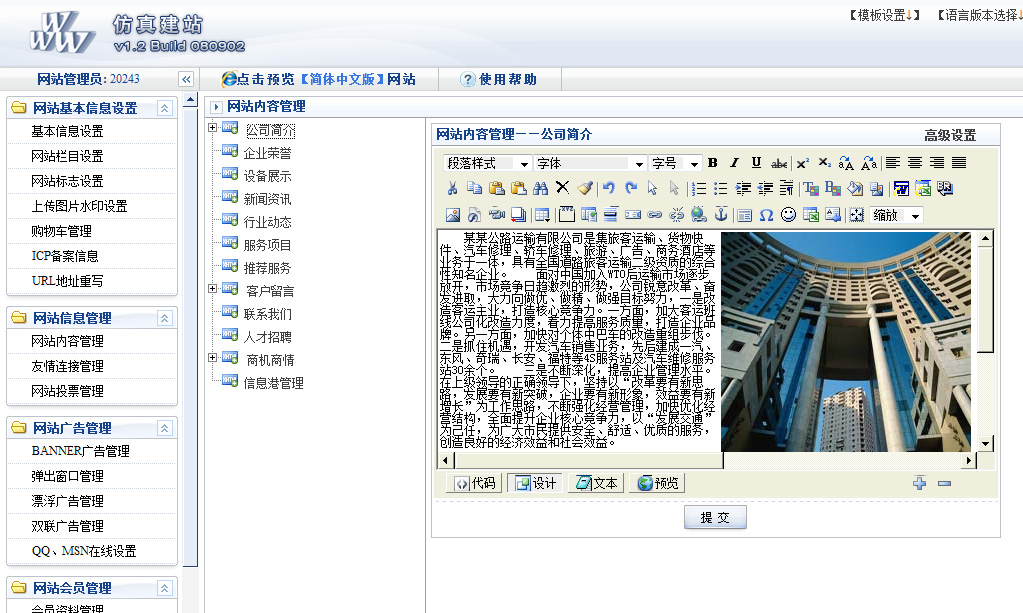The width and height of the screenshot is (1023, 613).
Task: Toggle underline formatting
Action: pos(756,163)
